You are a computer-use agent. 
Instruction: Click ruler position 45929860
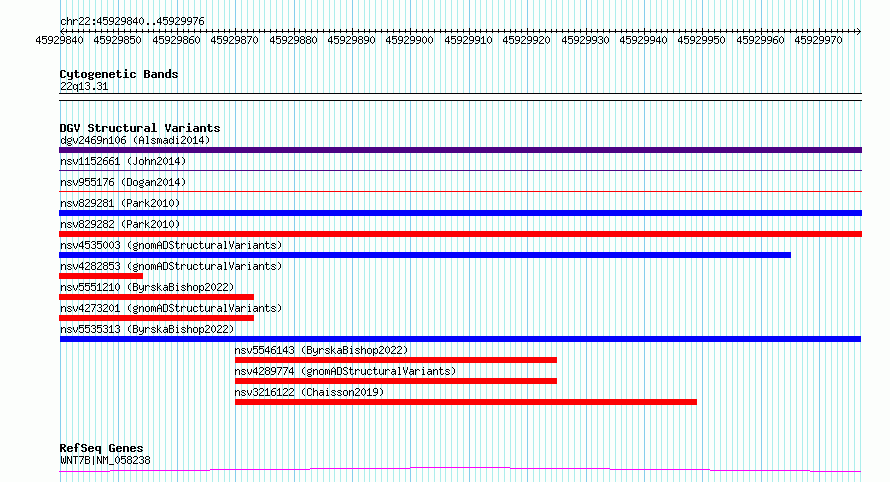click(x=177, y=40)
